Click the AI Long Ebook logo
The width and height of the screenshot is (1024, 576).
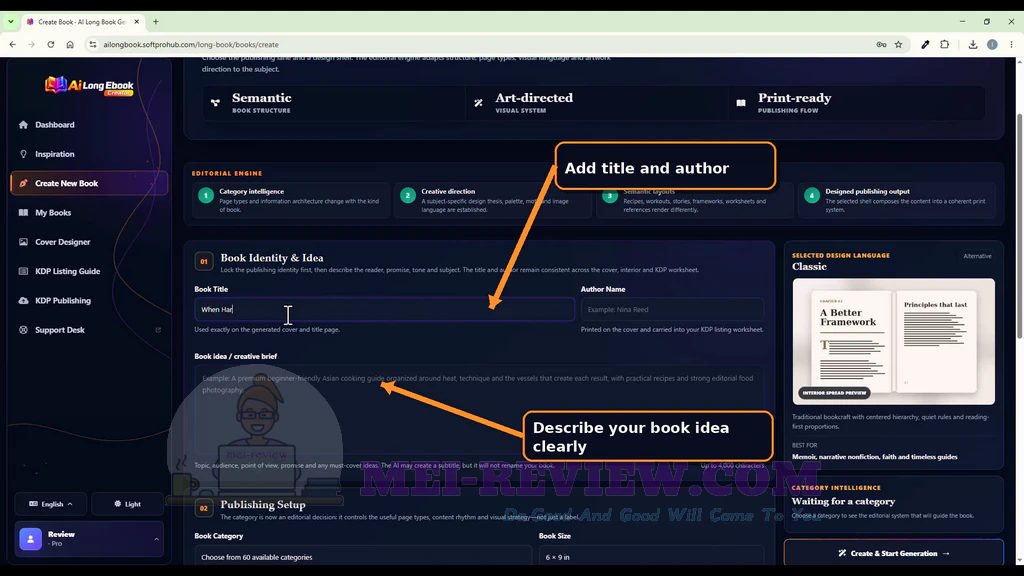click(x=89, y=86)
